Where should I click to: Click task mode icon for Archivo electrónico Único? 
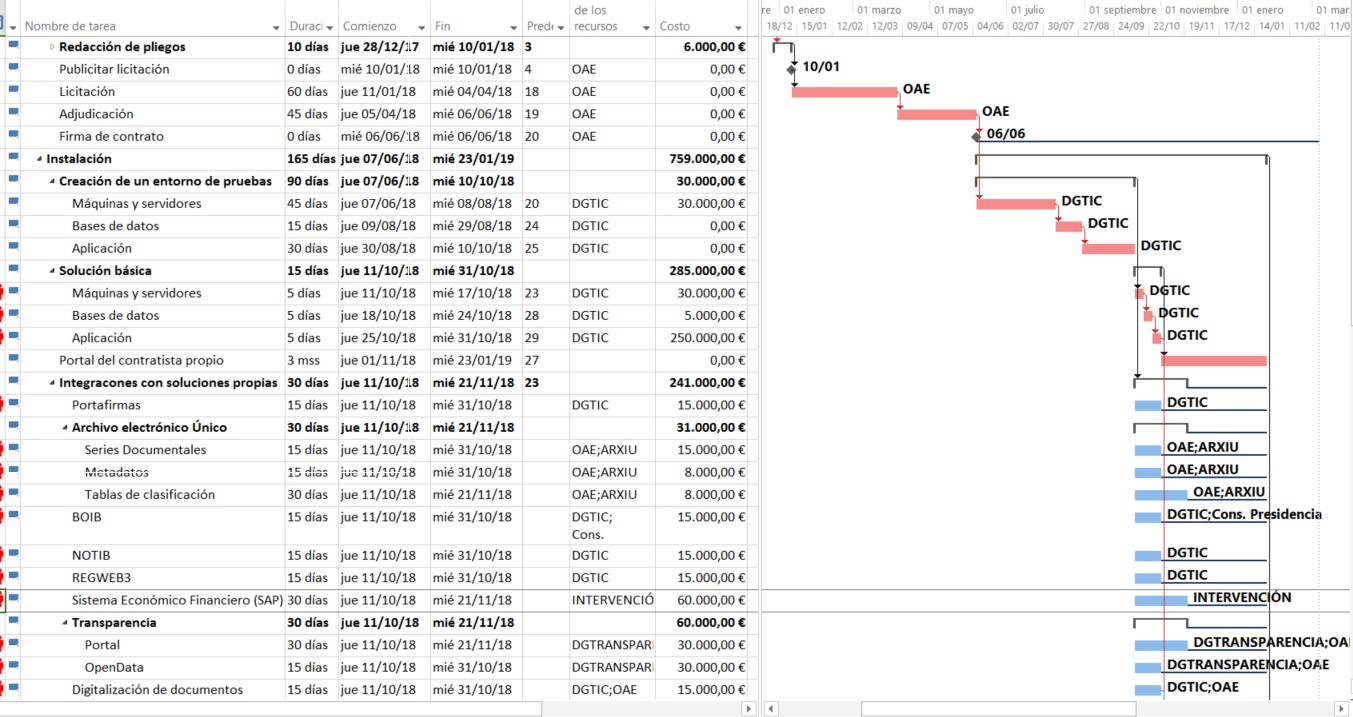tap(13, 427)
